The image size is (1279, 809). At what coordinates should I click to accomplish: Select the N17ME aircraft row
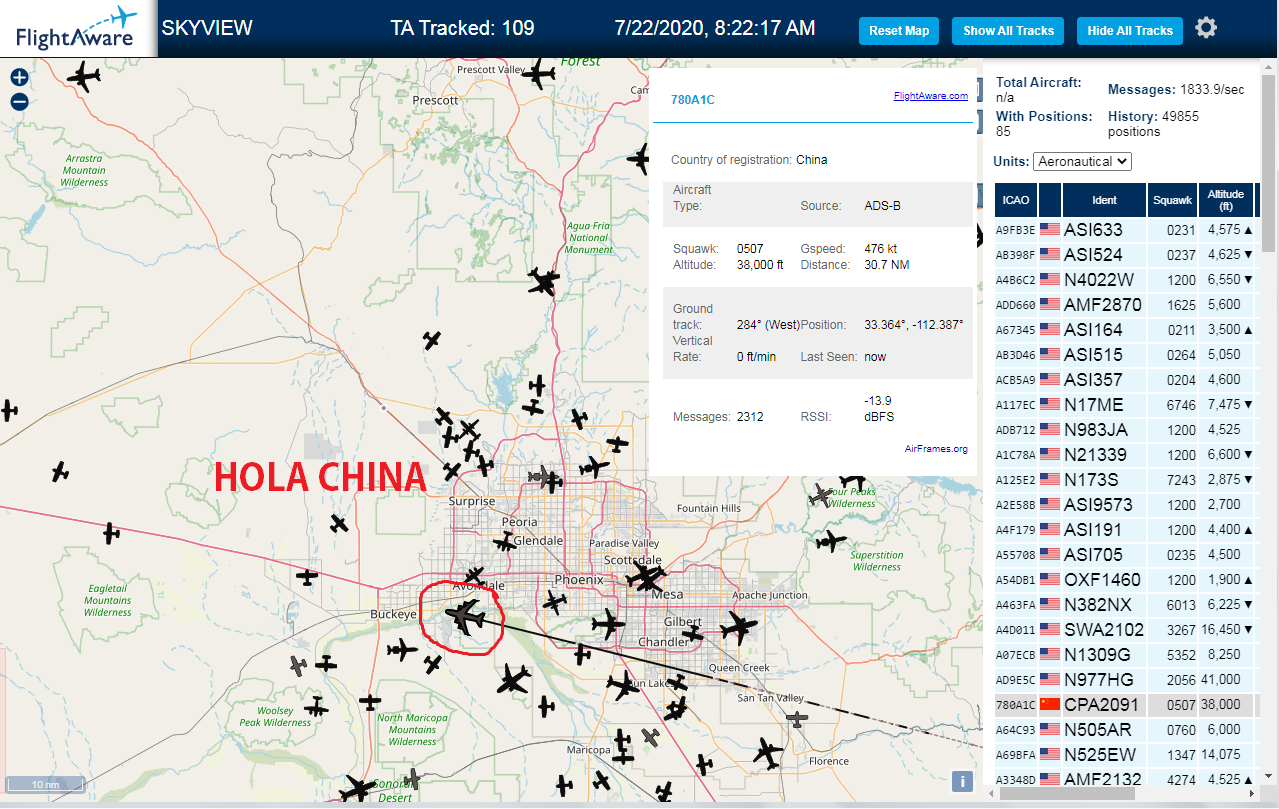[1126, 405]
